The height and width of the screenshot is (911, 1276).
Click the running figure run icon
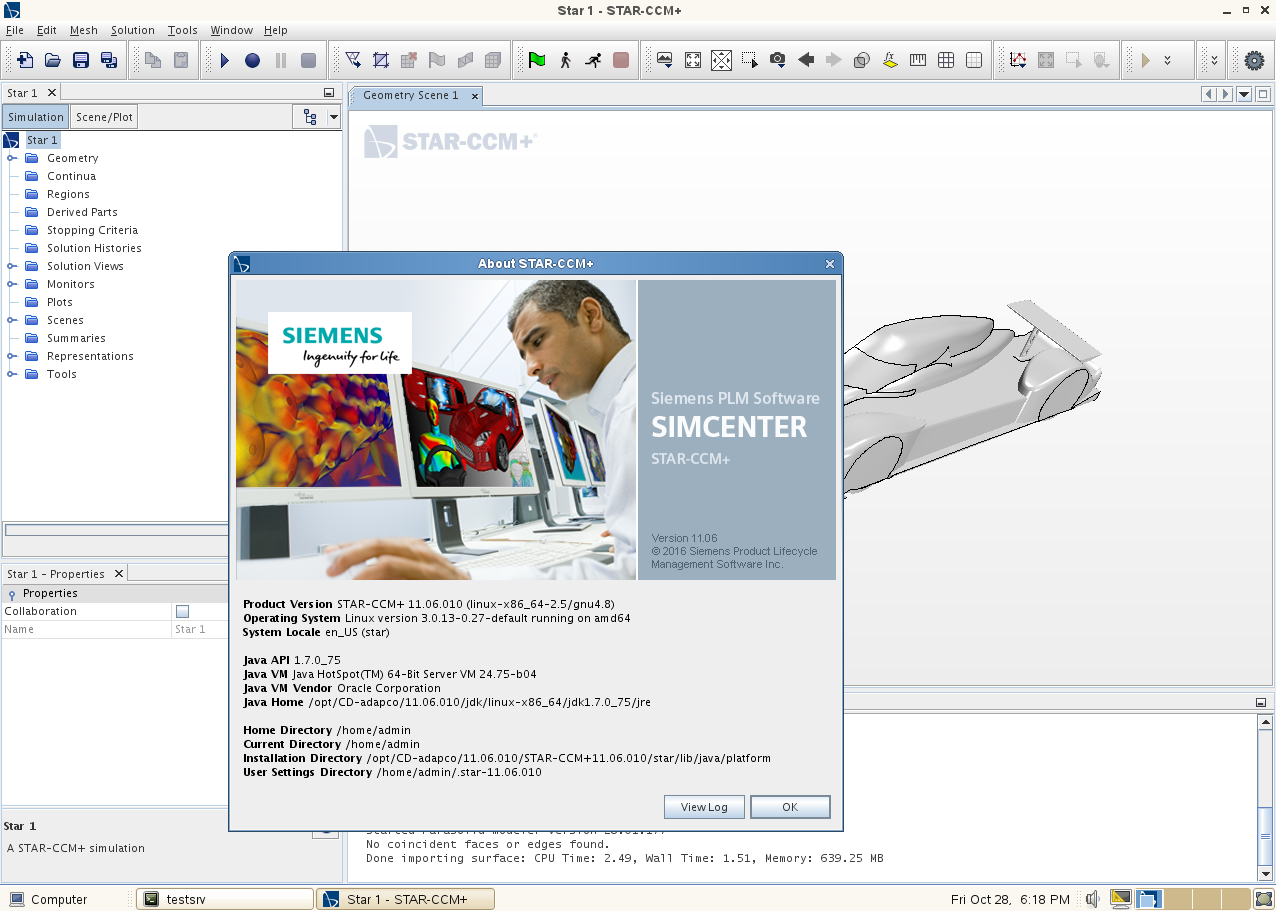click(x=593, y=60)
